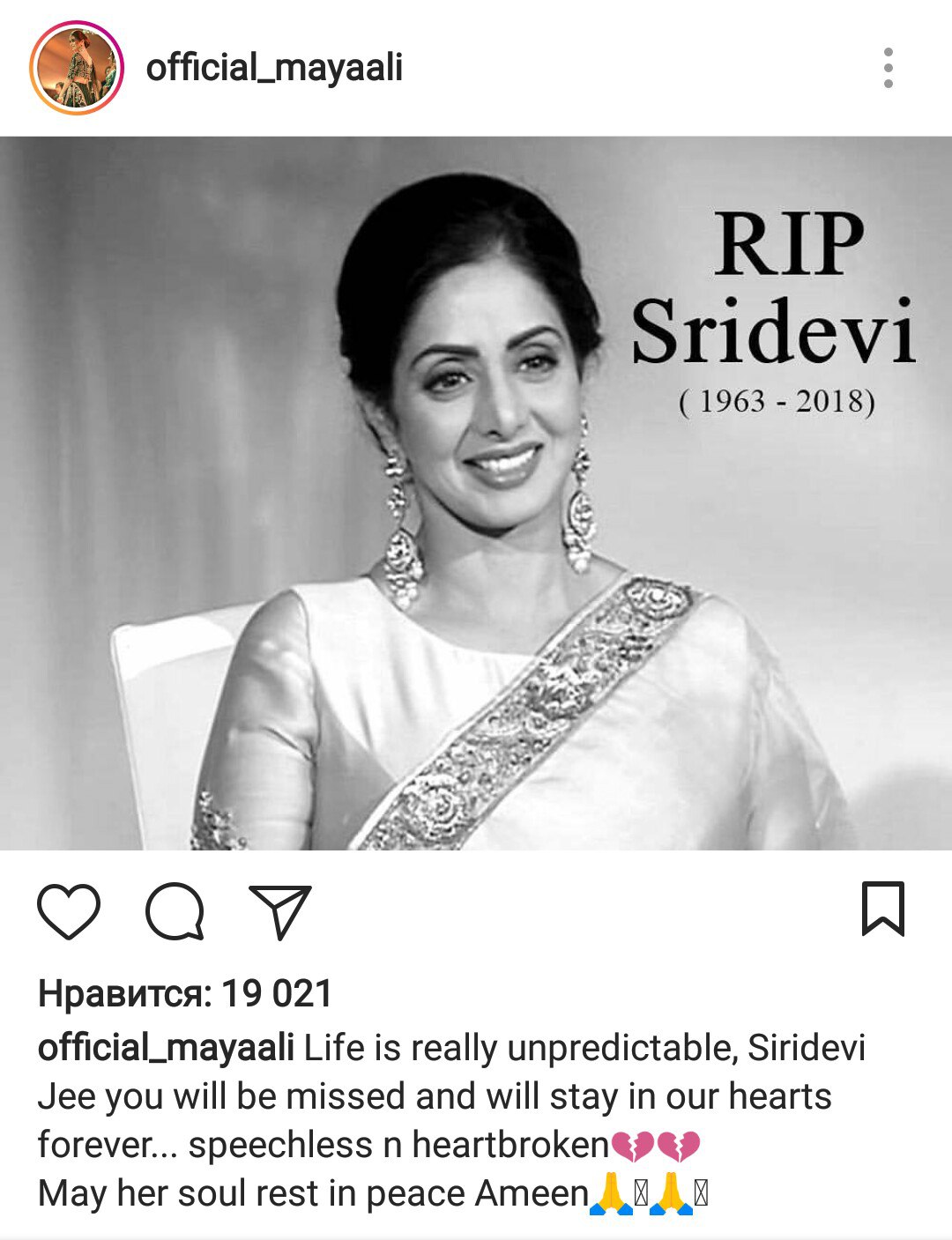Screen dimensions: 952x1240
Task: Click the "RIP Sridevi" text on the image
Action: click(774, 289)
